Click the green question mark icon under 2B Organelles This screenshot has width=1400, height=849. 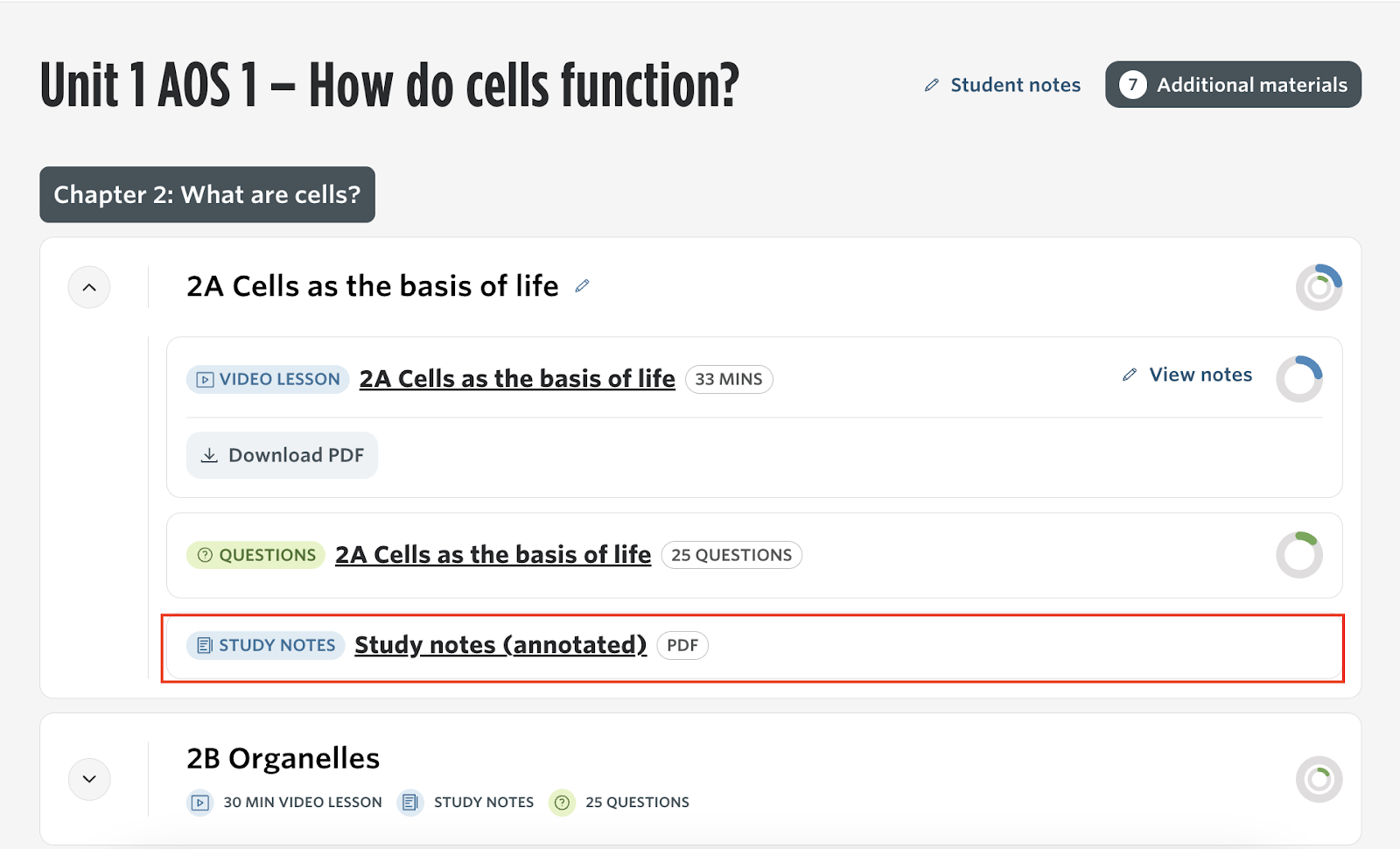(x=562, y=802)
